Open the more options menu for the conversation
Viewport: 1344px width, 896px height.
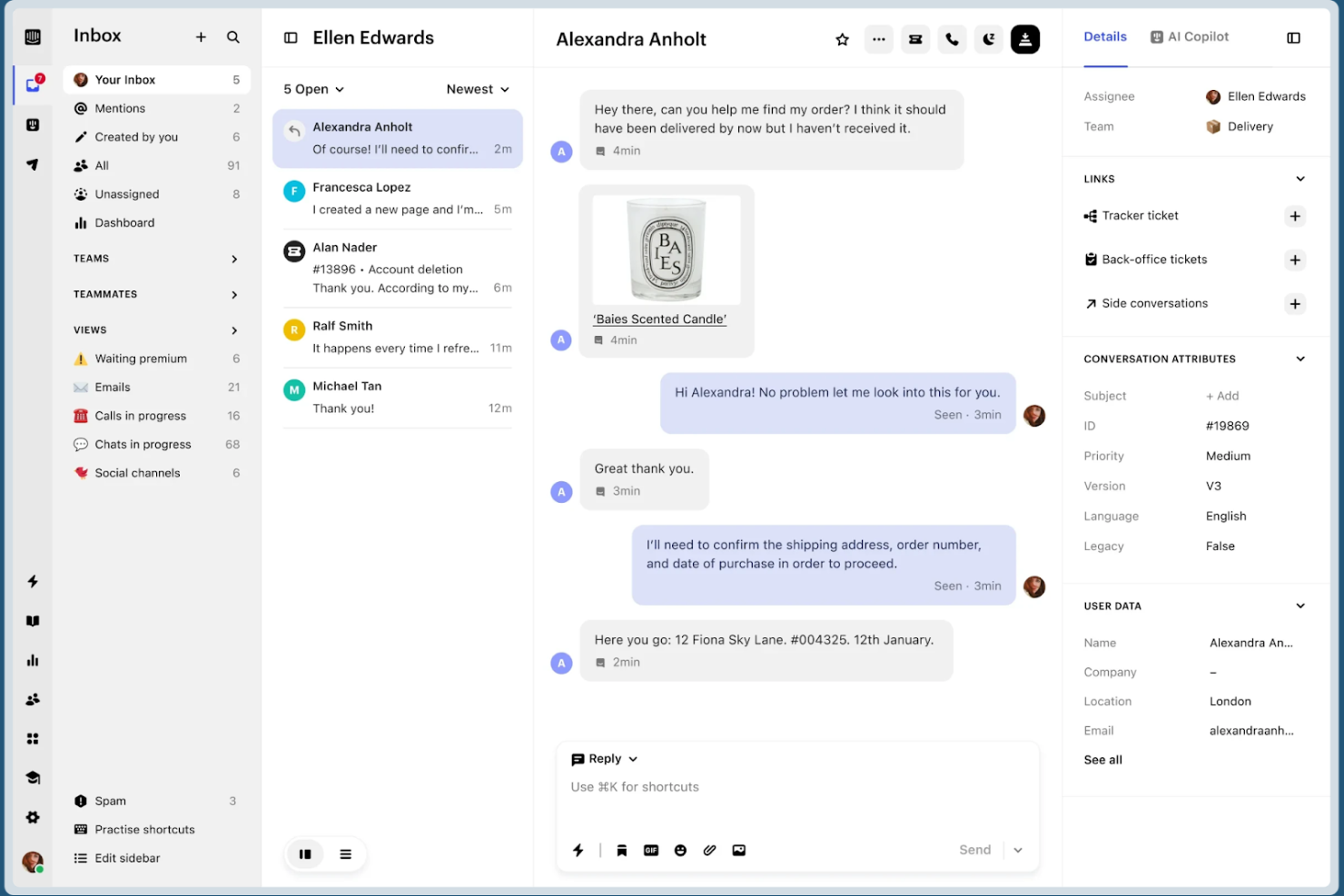[878, 39]
